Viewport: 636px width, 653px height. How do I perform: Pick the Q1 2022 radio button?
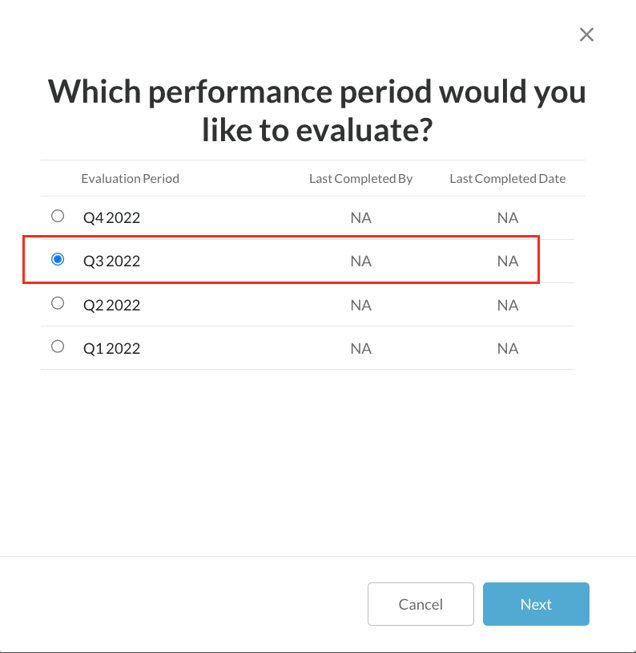coord(58,347)
